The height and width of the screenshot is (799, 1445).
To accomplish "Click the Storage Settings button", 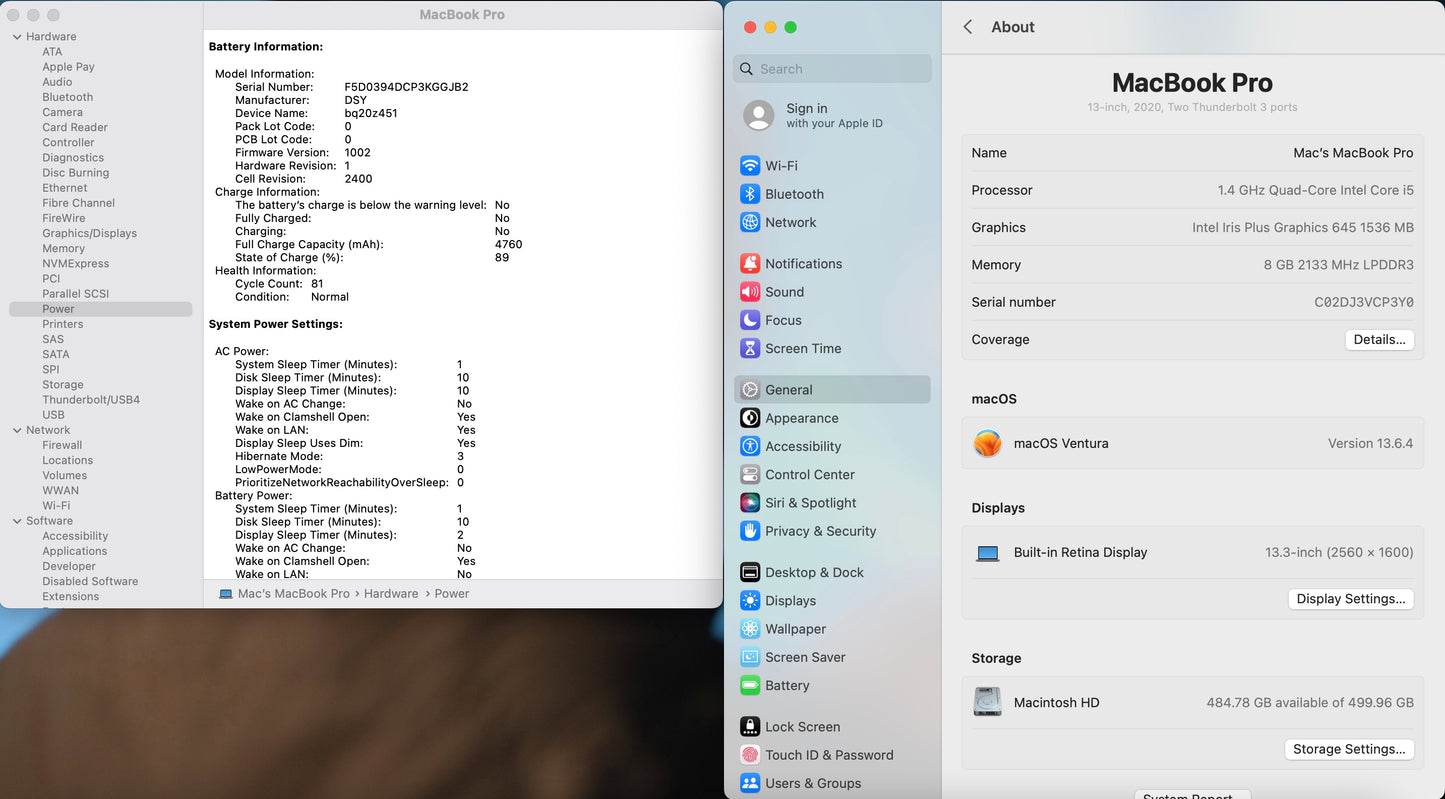I will [x=1348, y=749].
